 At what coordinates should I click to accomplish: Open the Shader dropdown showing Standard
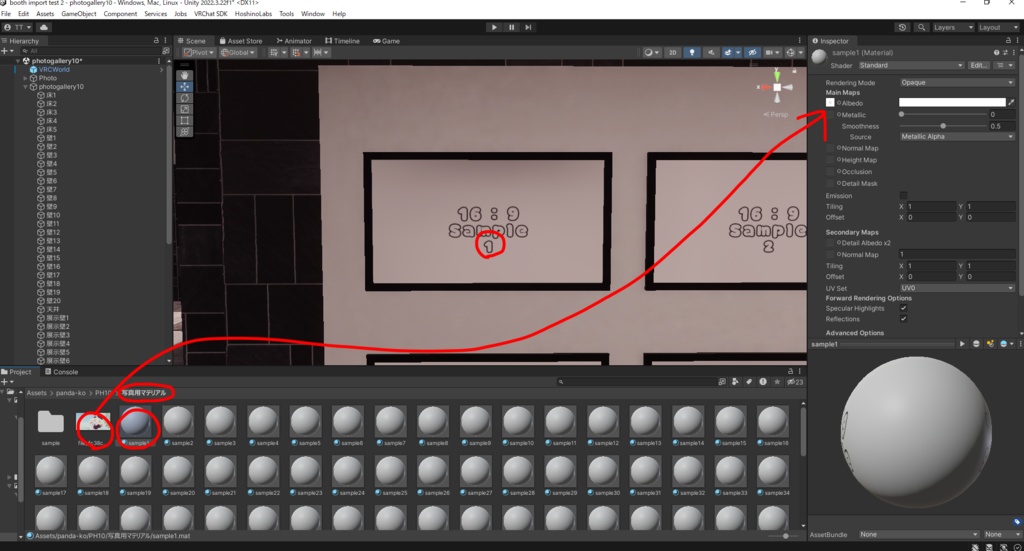[911, 65]
